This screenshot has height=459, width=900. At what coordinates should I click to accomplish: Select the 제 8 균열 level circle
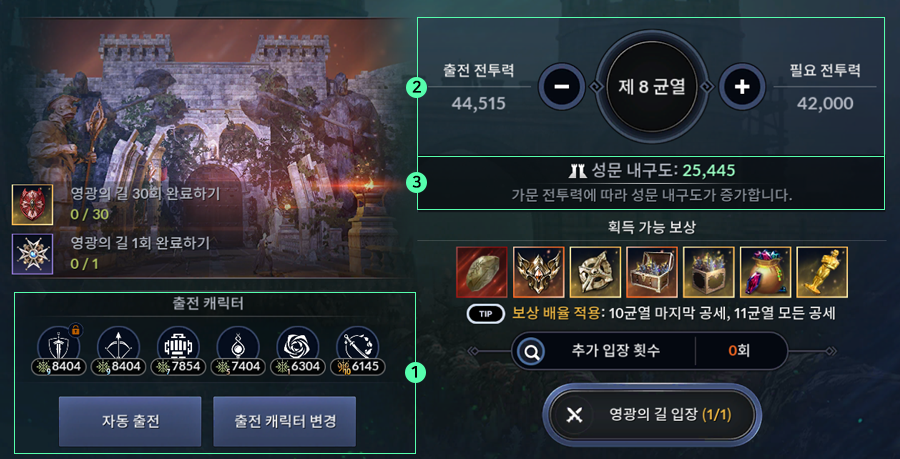click(x=652, y=87)
